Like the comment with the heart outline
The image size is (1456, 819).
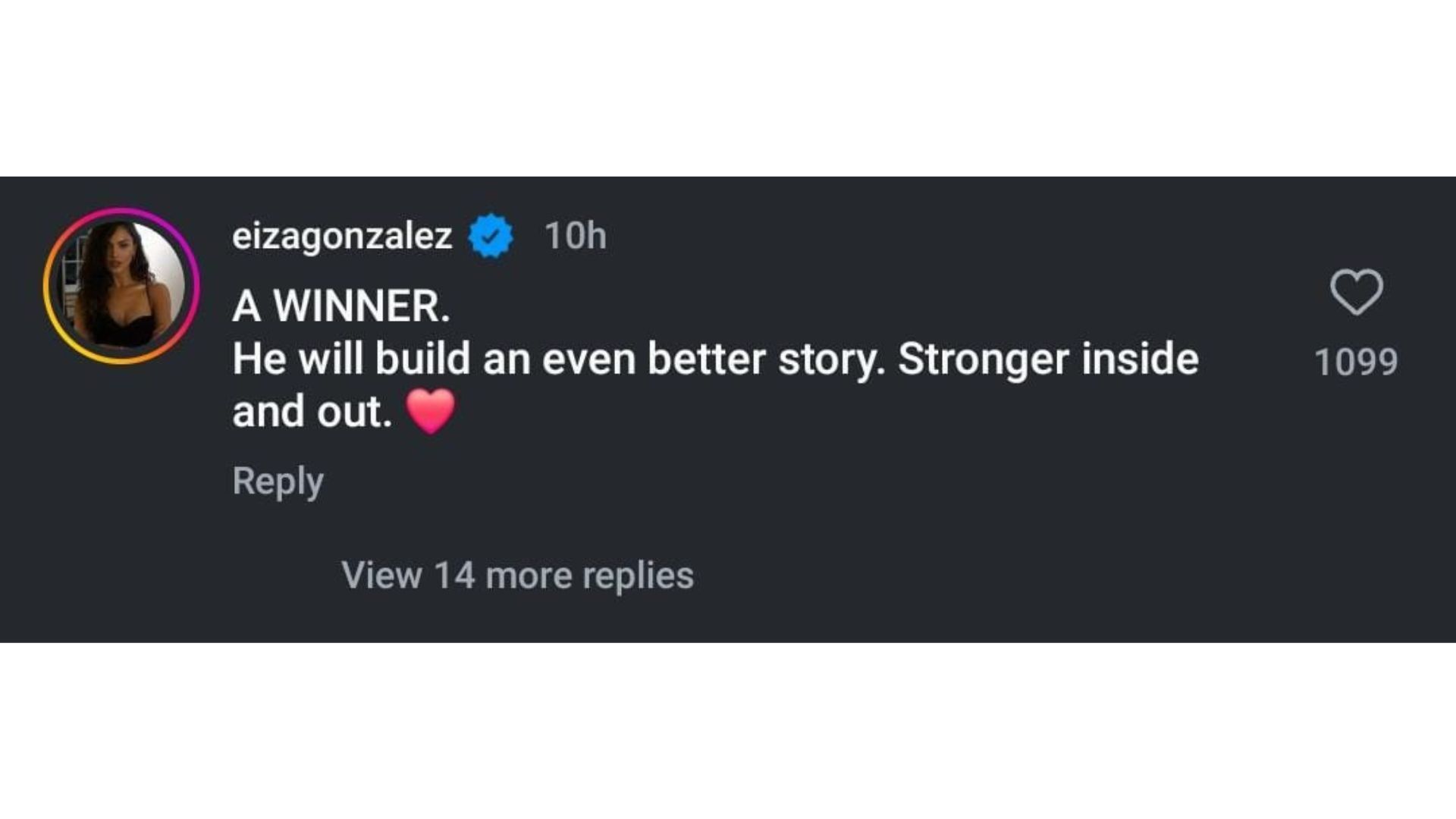(1356, 292)
